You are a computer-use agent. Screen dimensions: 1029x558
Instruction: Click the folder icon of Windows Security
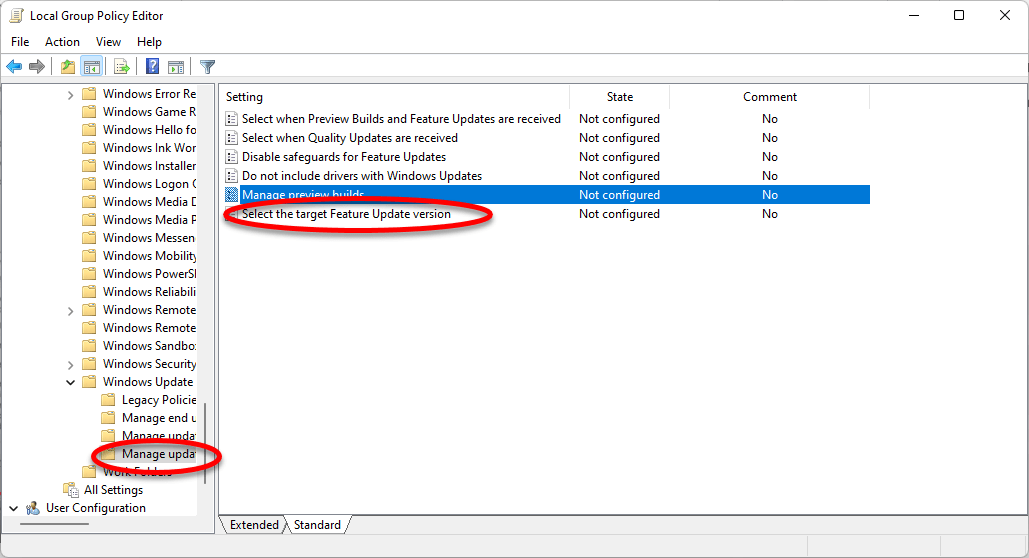(x=89, y=364)
